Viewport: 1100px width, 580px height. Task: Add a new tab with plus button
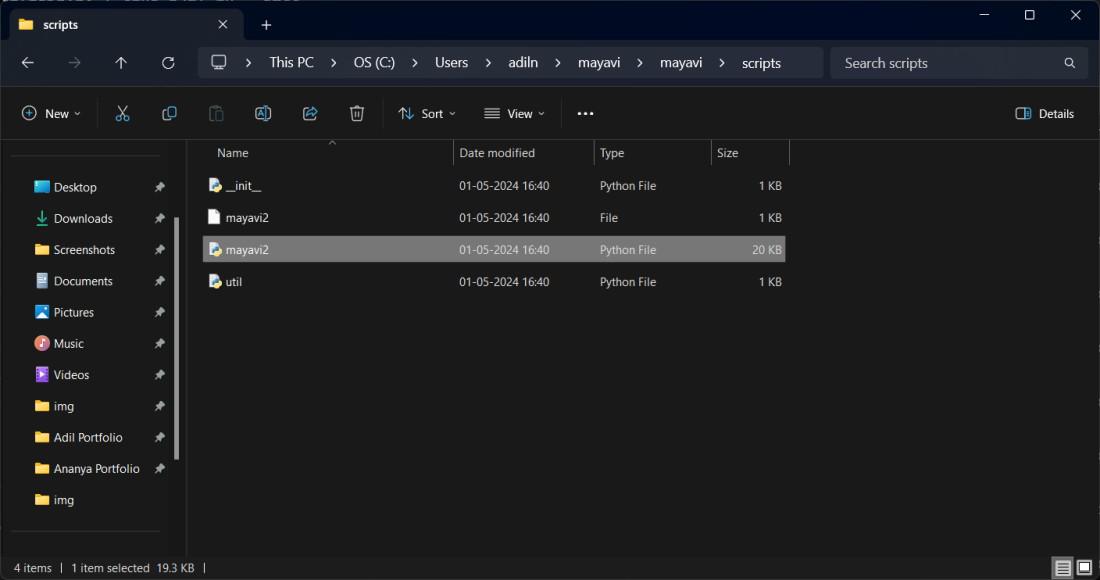[266, 25]
